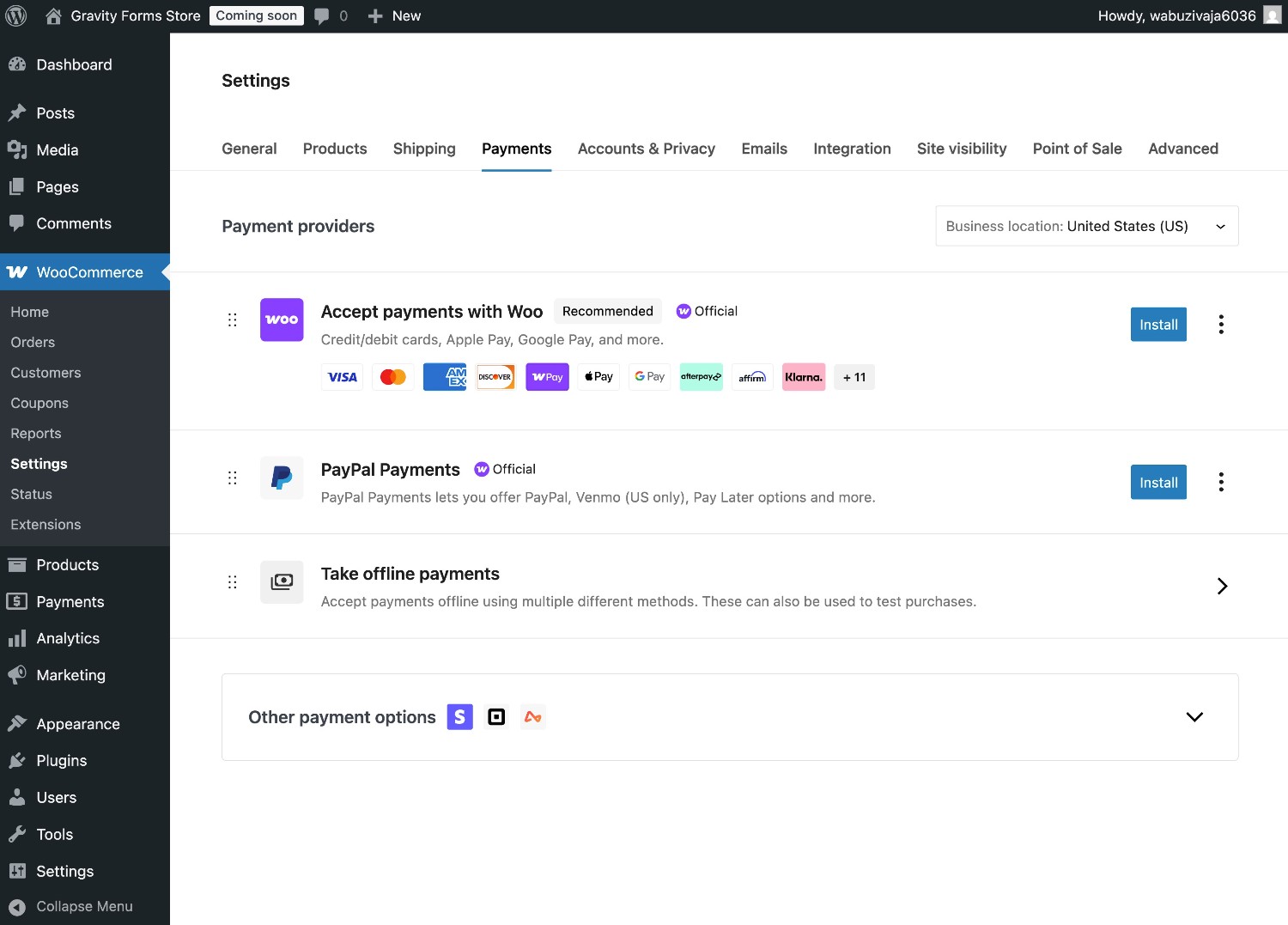Open more options for Accept payments with Woo
The width and height of the screenshot is (1288, 925).
tap(1221, 325)
